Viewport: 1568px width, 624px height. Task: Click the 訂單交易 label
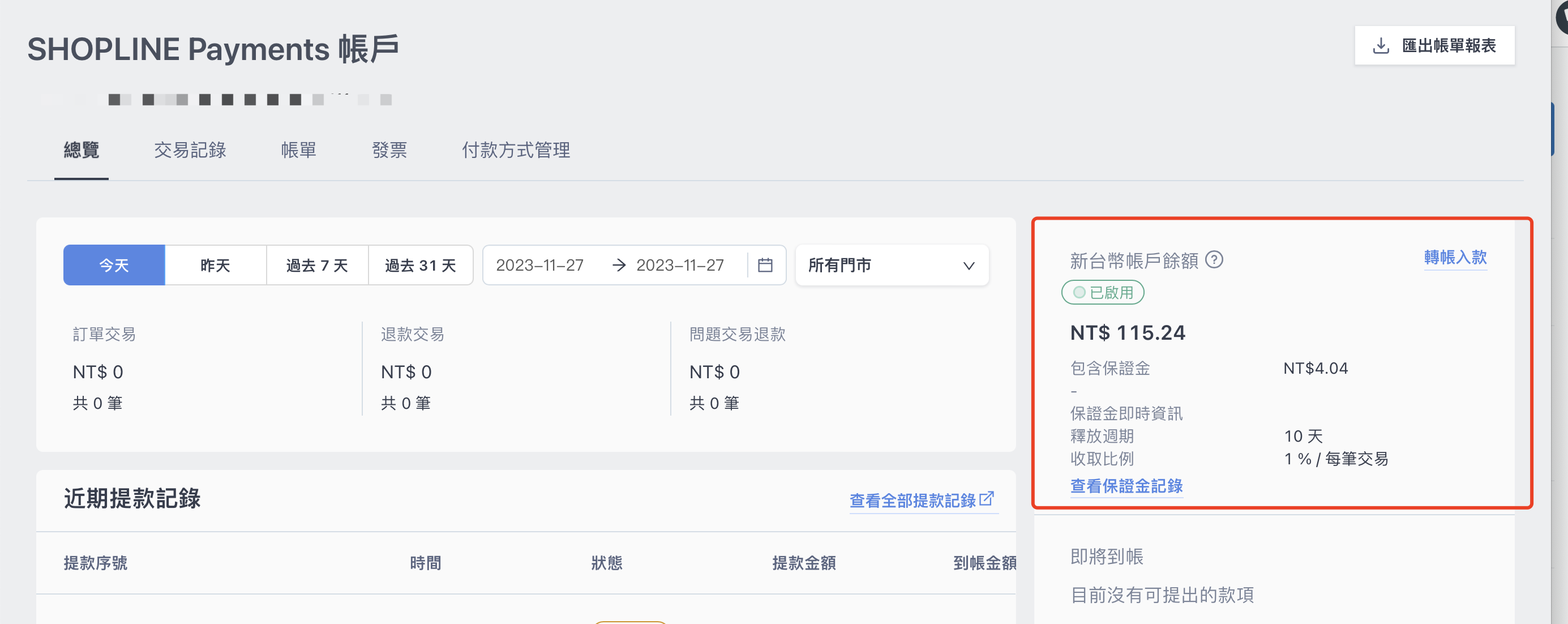(x=104, y=334)
